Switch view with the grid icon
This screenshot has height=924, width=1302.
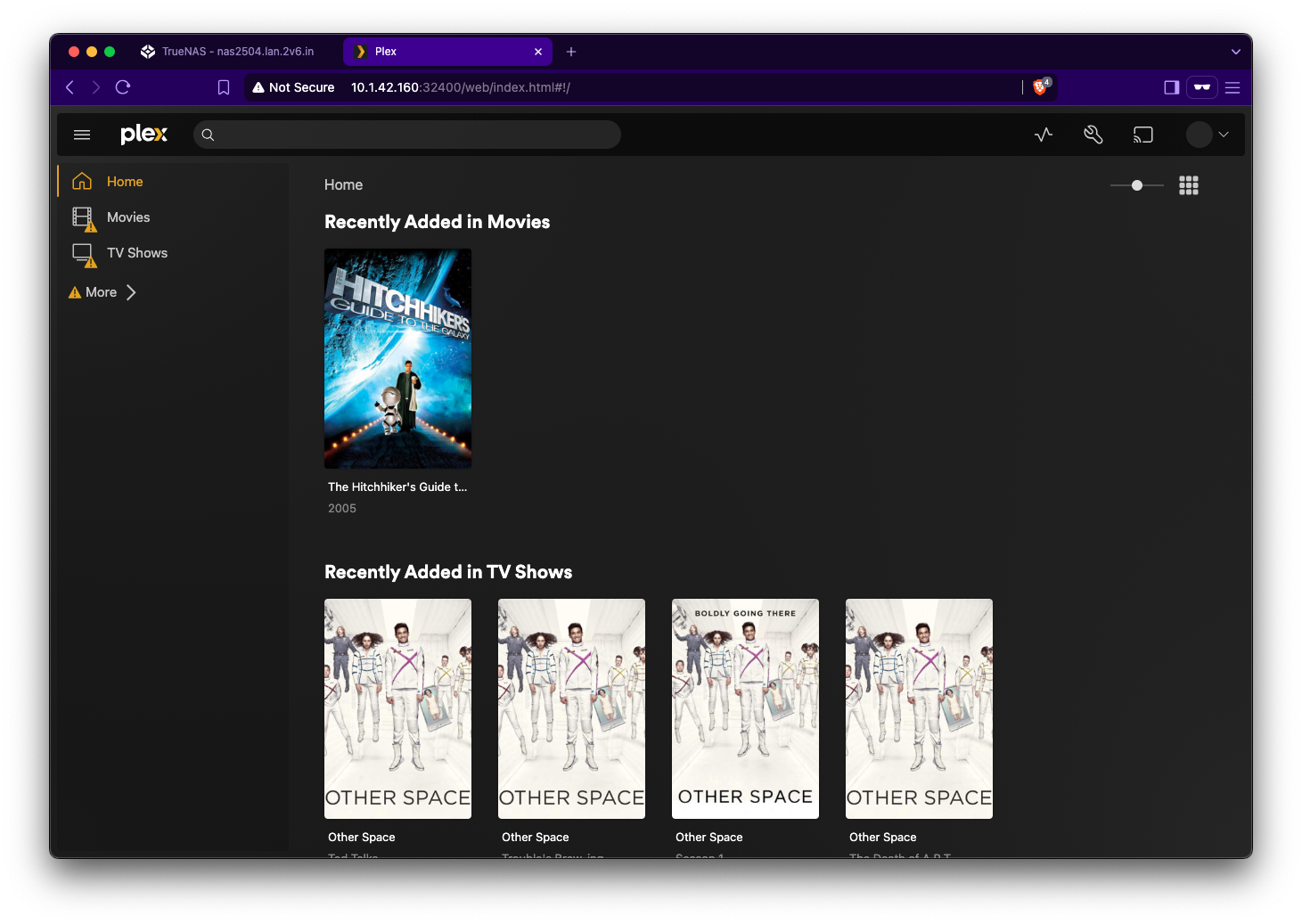(1189, 185)
